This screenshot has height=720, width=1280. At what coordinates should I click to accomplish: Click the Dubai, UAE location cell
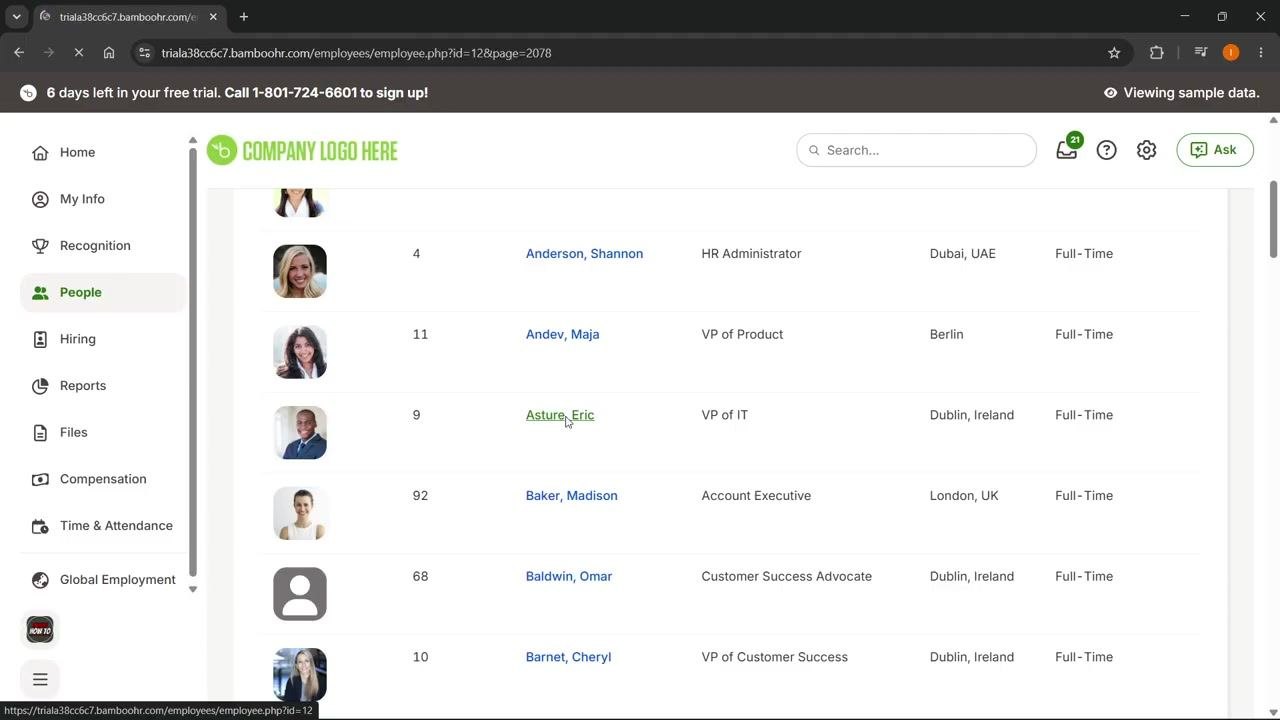(x=962, y=254)
